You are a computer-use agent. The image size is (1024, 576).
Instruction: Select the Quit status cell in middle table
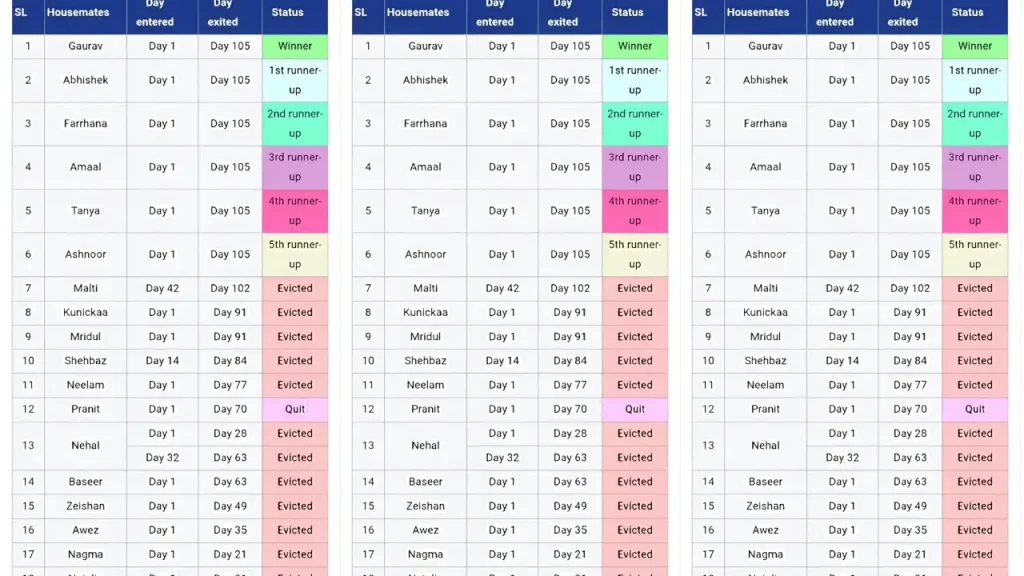(x=635, y=409)
